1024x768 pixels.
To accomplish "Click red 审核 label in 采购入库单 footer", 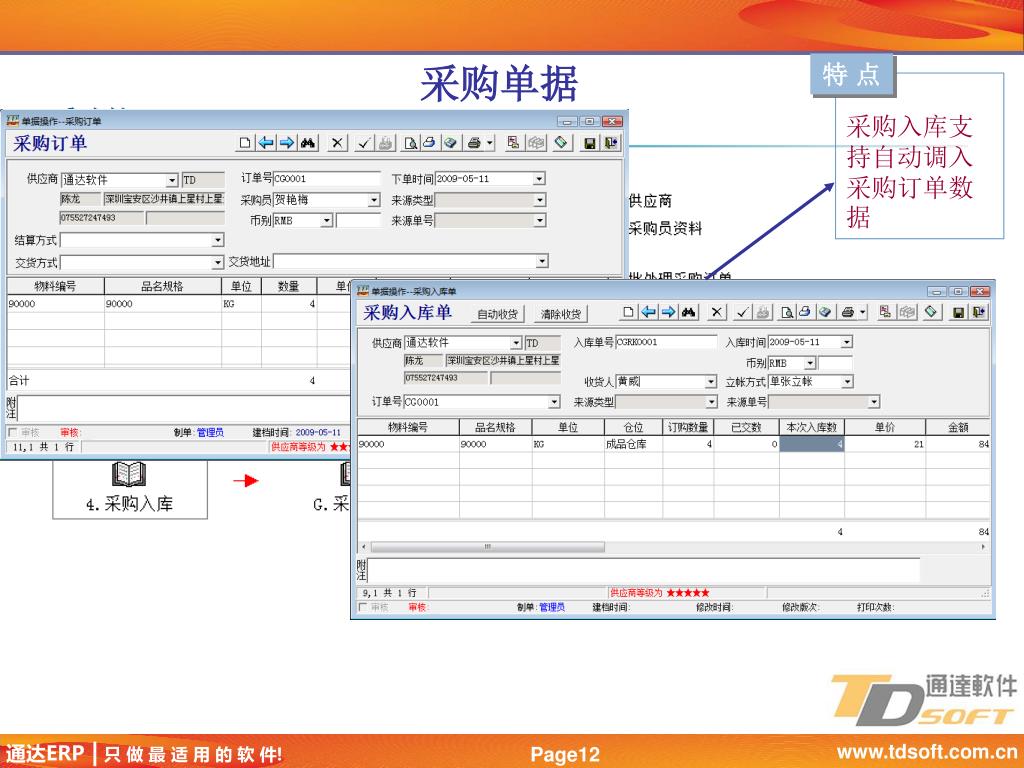I will [417, 607].
